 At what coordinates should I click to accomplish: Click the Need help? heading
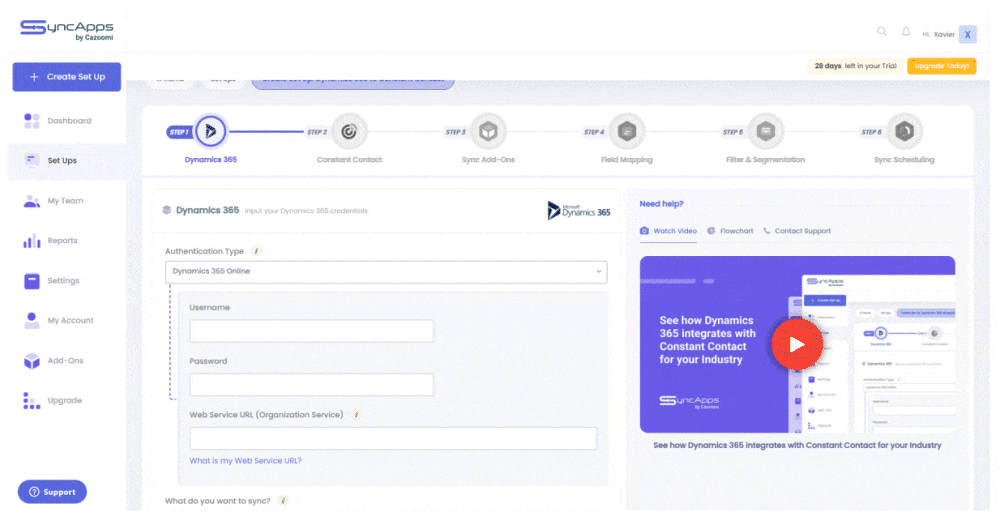661,203
